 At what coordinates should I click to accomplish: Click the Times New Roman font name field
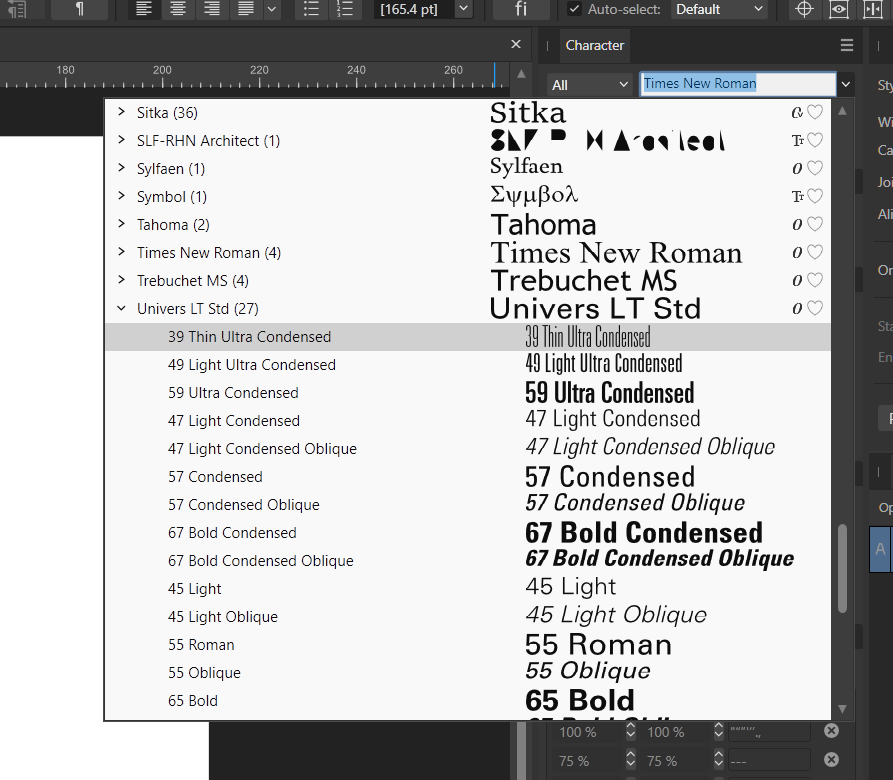738,84
